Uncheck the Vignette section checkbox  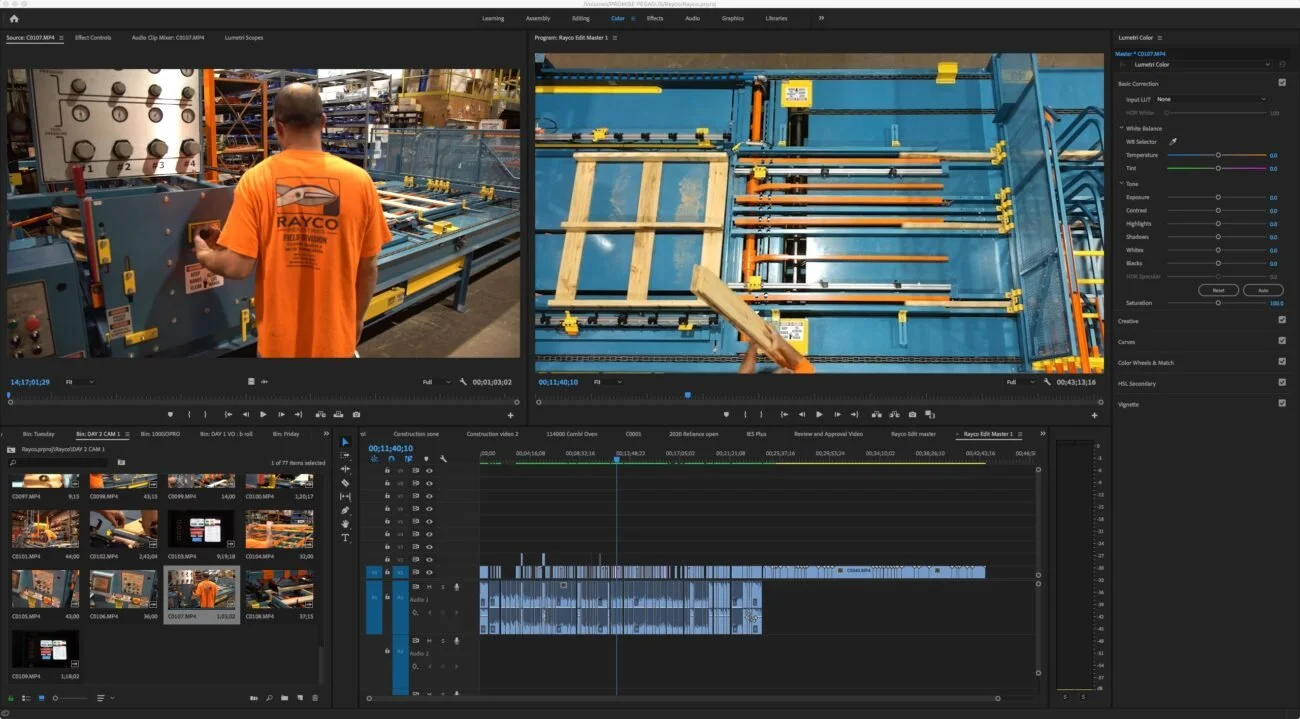[1282, 403]
